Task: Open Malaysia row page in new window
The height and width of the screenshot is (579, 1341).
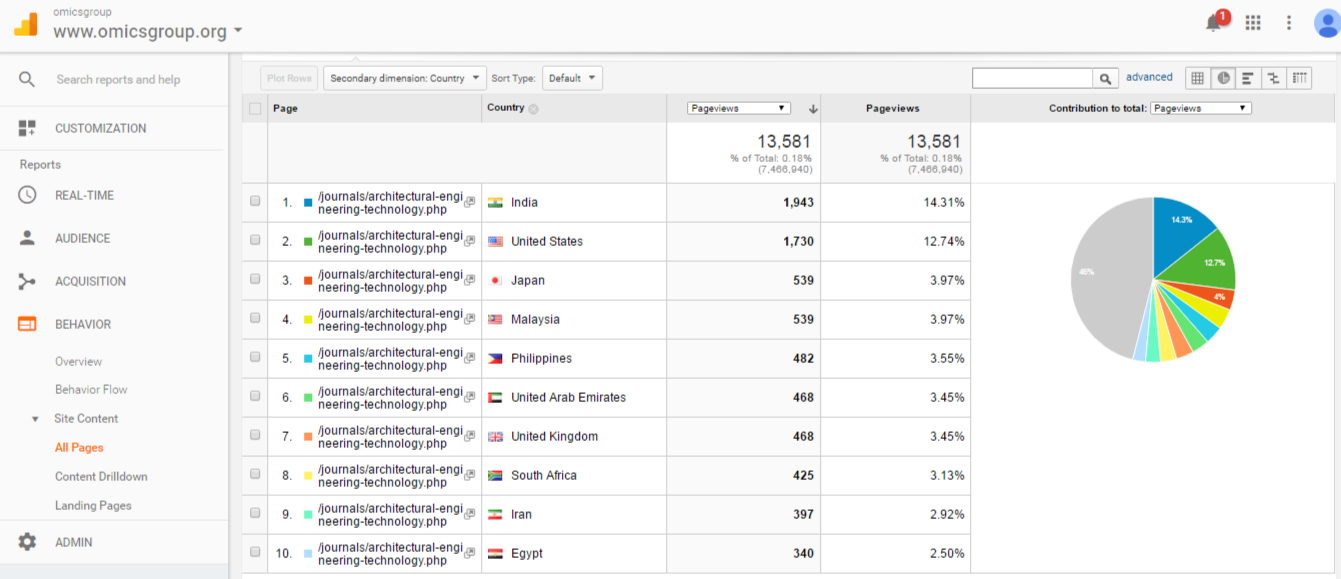Action: point(470,319)
